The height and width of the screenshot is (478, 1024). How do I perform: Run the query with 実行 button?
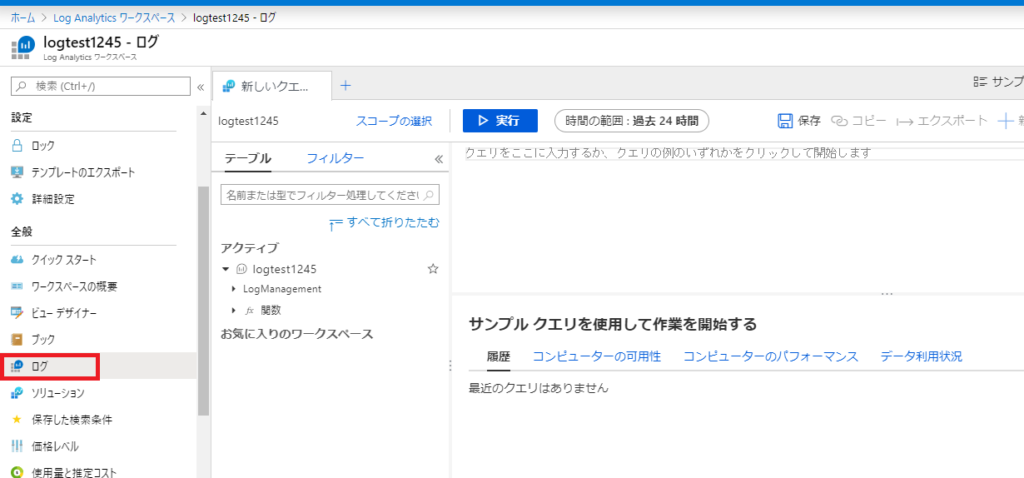click(500, 121)
